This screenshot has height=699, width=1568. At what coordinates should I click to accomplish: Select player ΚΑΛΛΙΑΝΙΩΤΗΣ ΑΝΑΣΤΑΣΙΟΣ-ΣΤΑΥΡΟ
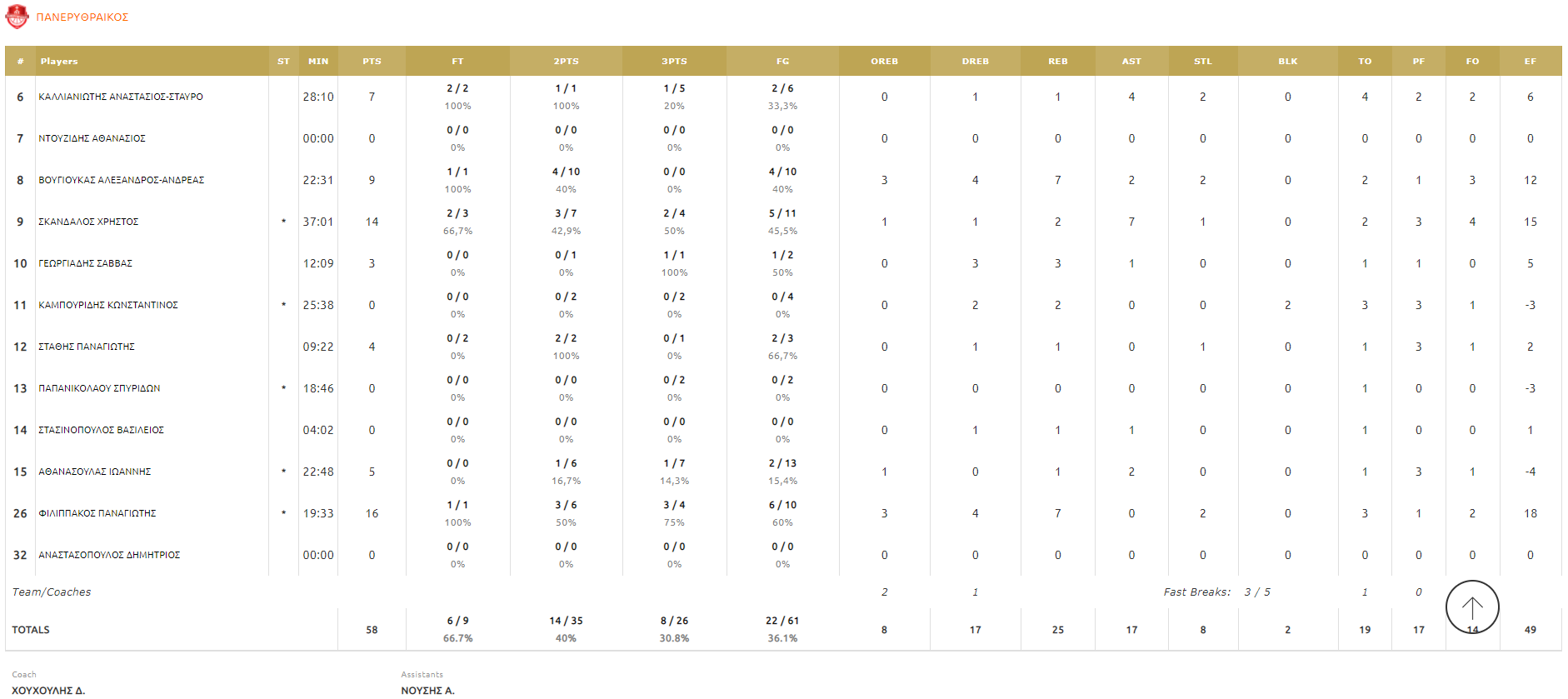tap(121, 97)
